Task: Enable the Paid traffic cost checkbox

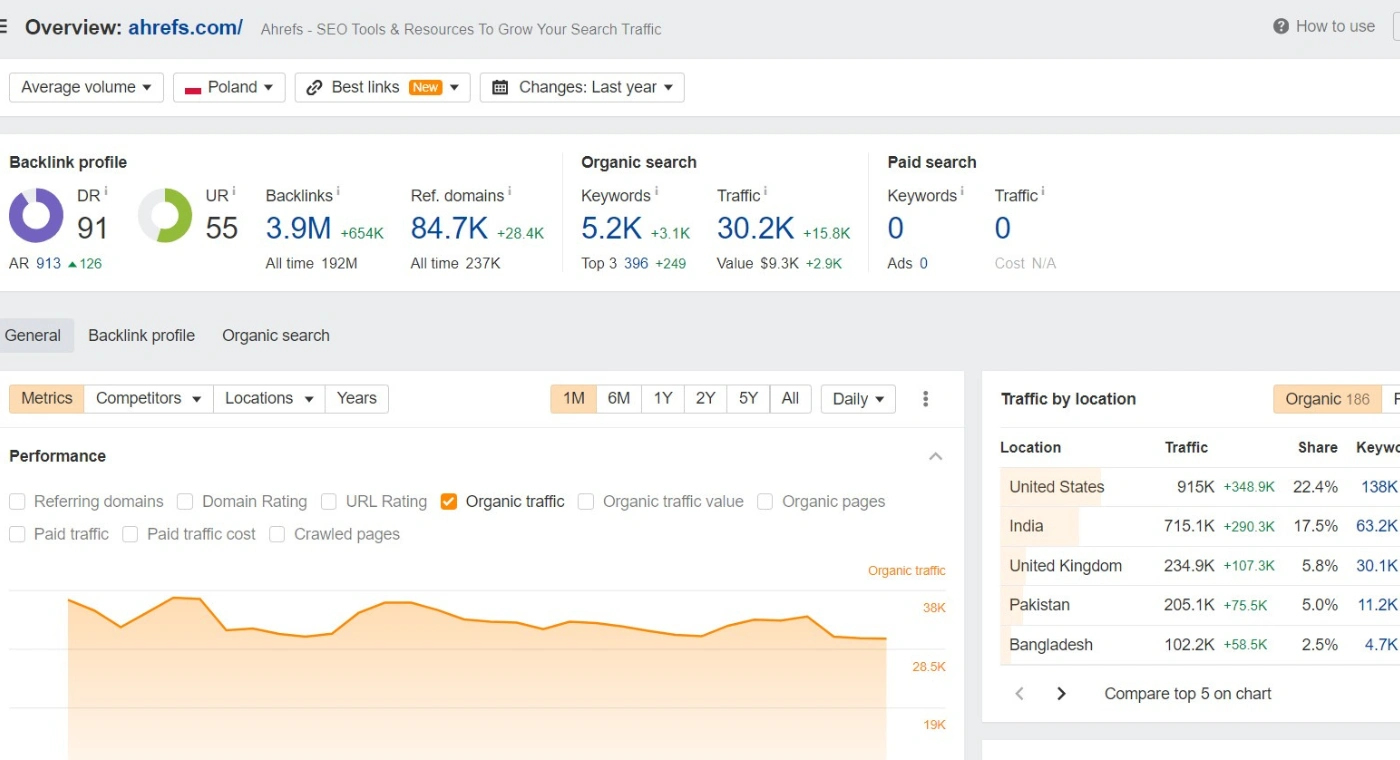Action: click(130, 535)
